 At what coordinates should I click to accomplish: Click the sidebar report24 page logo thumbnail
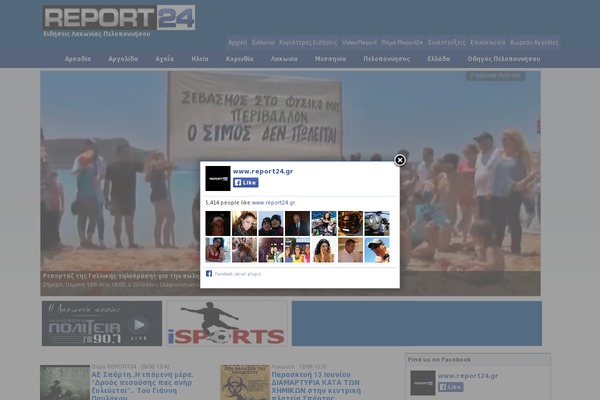click(x=423, y=383)
